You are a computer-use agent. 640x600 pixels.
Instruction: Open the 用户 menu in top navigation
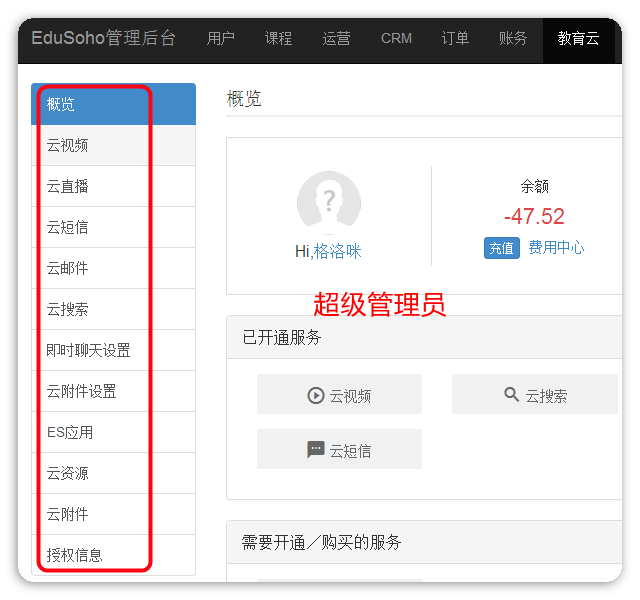click(x=220, y=38)
